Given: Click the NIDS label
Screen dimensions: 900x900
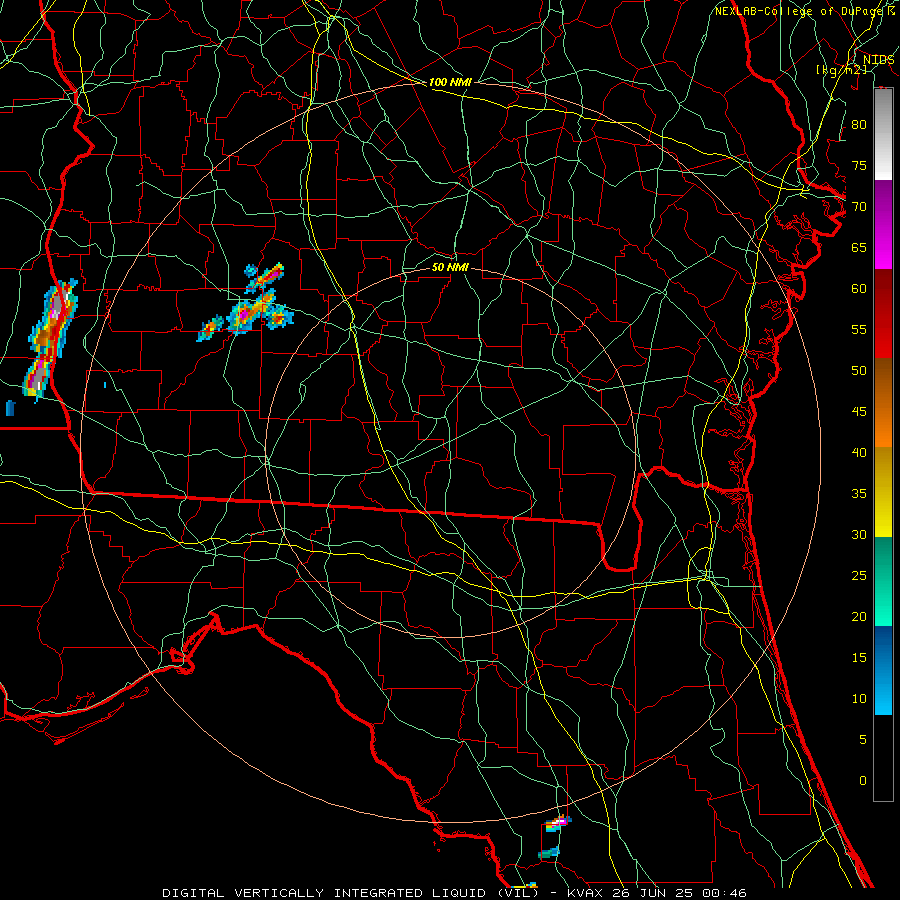Looking at the screenshot, I should 878,59.
